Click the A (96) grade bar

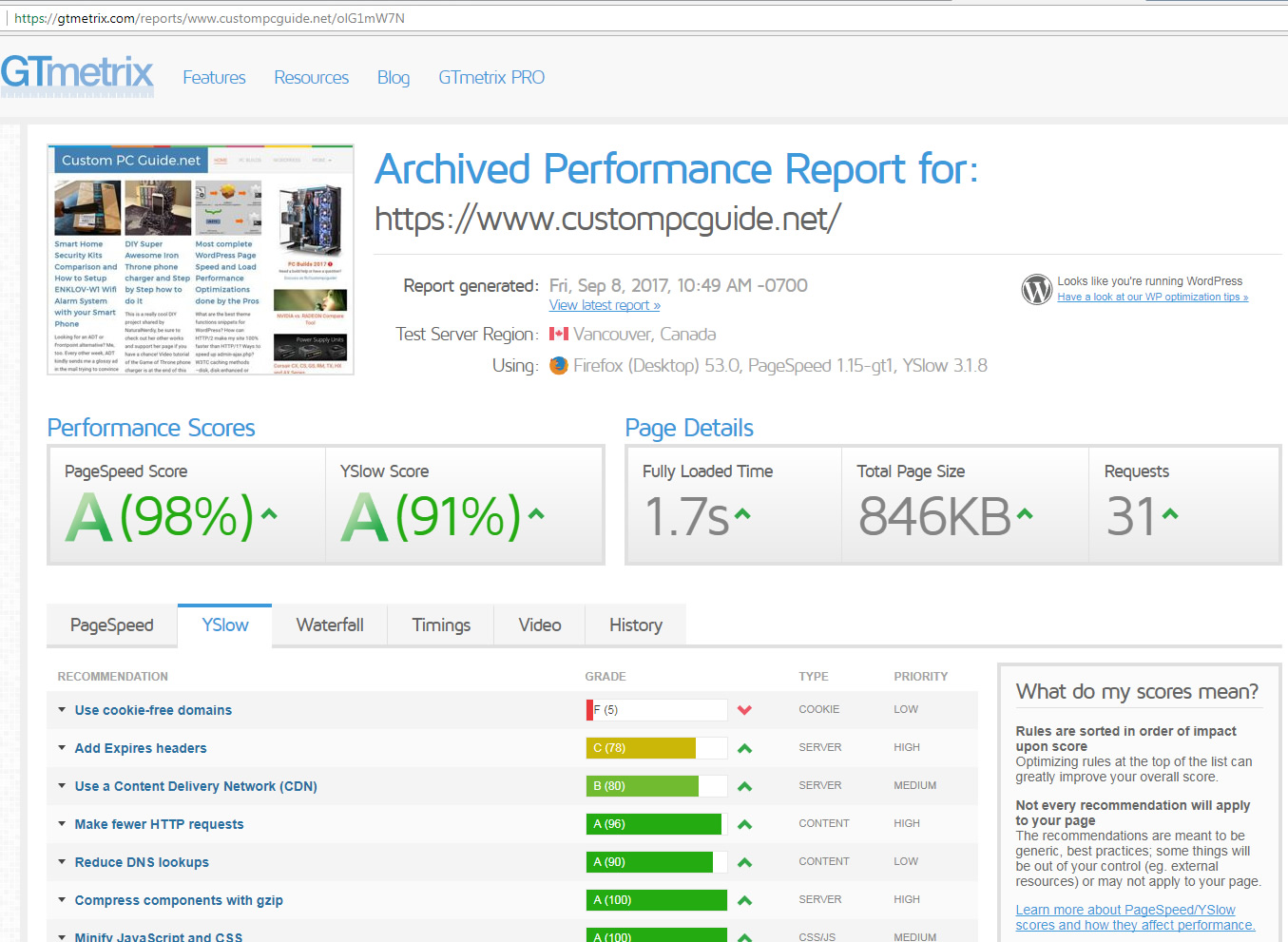click(657, 824)
